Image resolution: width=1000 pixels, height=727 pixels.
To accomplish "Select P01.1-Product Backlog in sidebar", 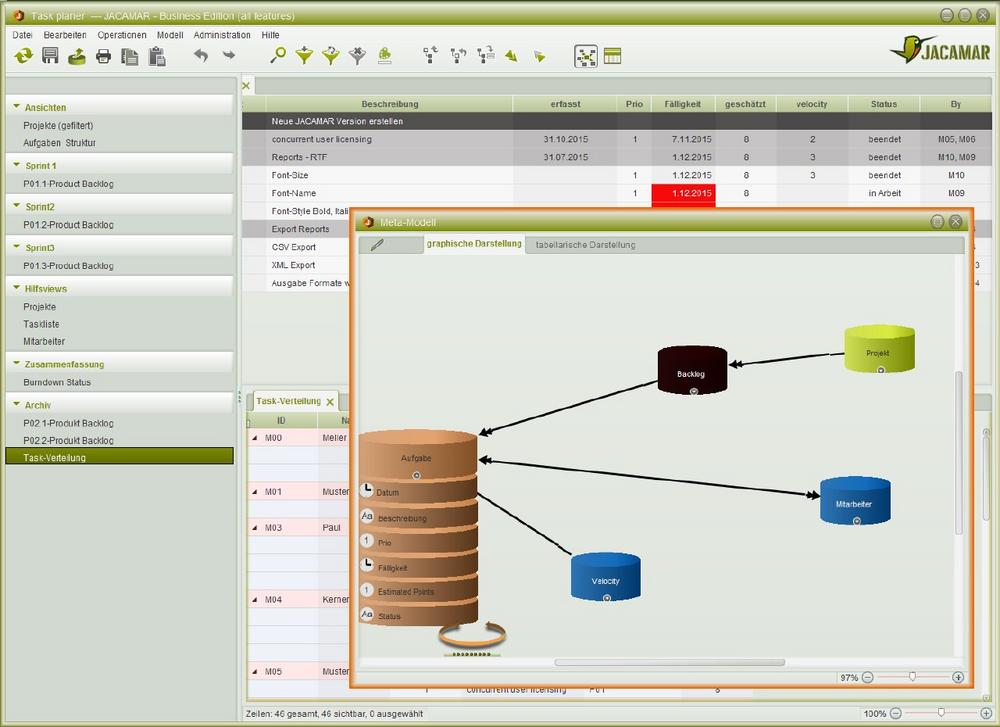I will click(68, 184).
